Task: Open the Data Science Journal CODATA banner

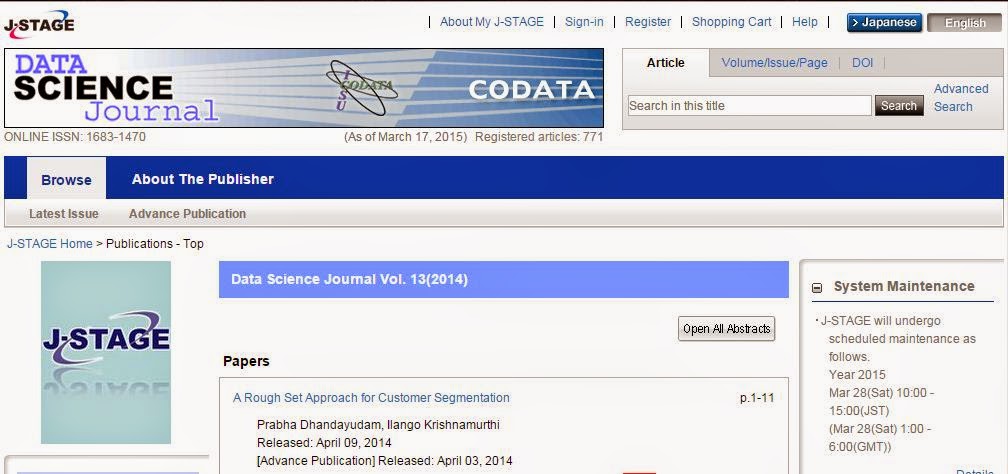Action: (304, 87)
